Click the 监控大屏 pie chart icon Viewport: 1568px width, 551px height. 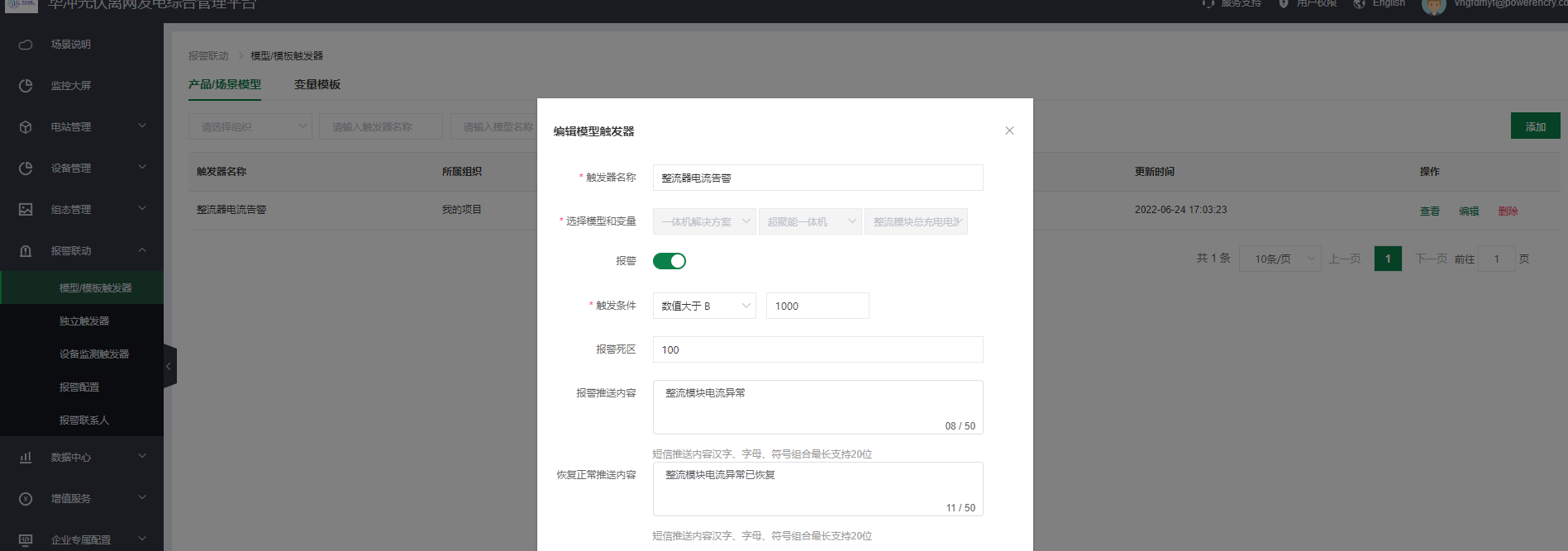click(26, 86)
